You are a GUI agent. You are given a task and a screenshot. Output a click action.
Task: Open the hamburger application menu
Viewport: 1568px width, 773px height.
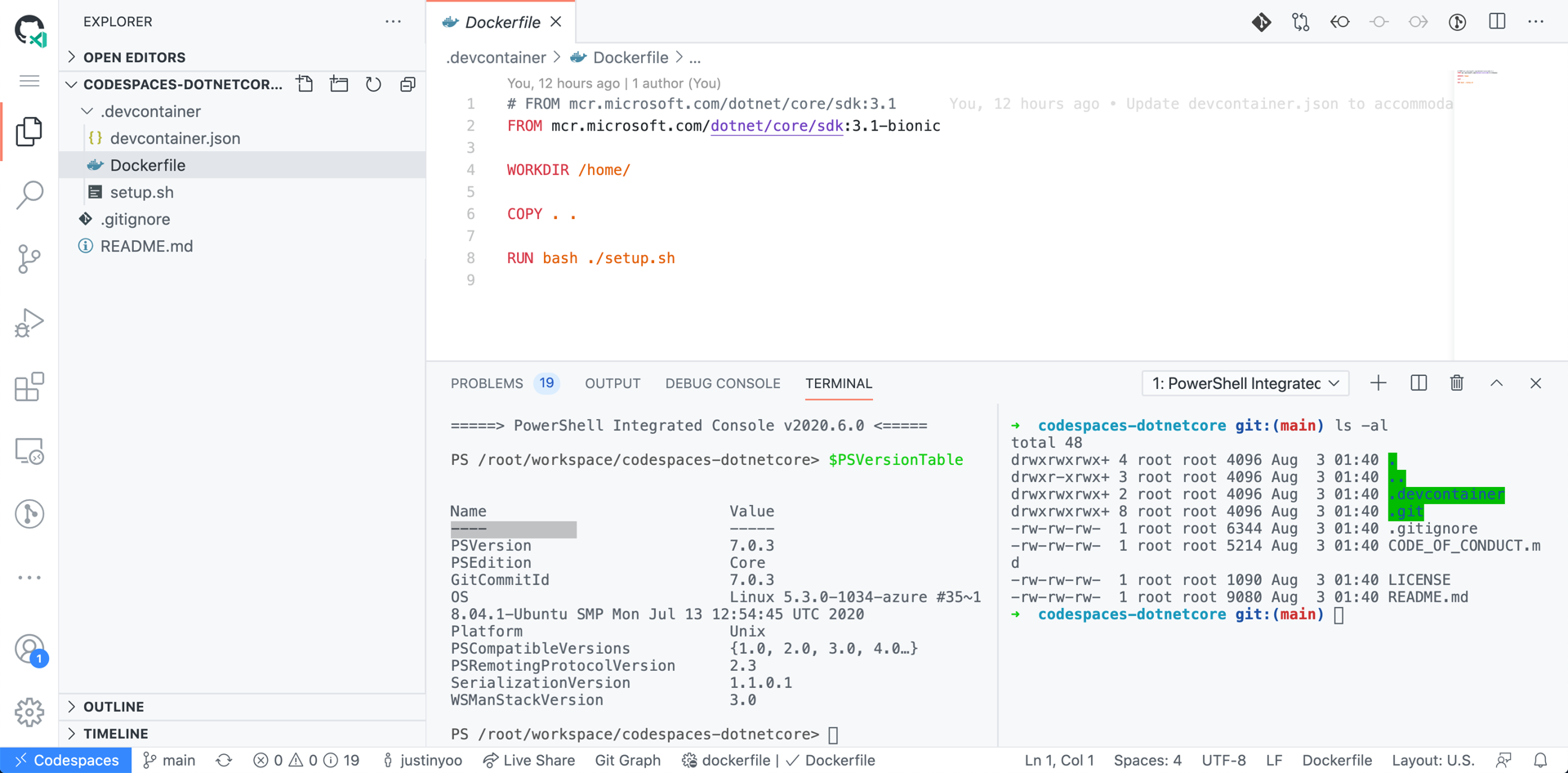[29, 80]
